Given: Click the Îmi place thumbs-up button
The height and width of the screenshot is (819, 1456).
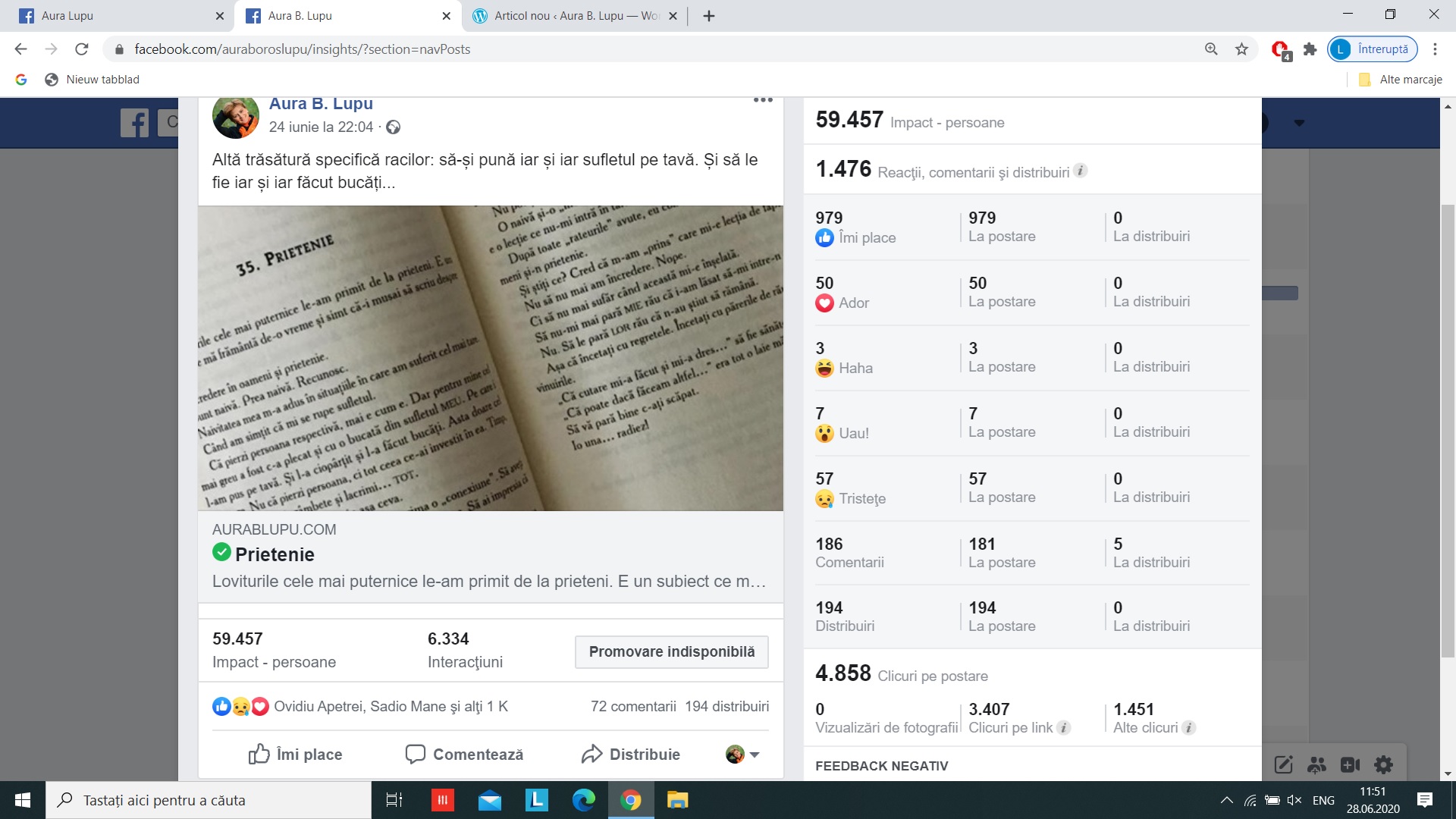Looking at the screenshot, I should point(295,754).
